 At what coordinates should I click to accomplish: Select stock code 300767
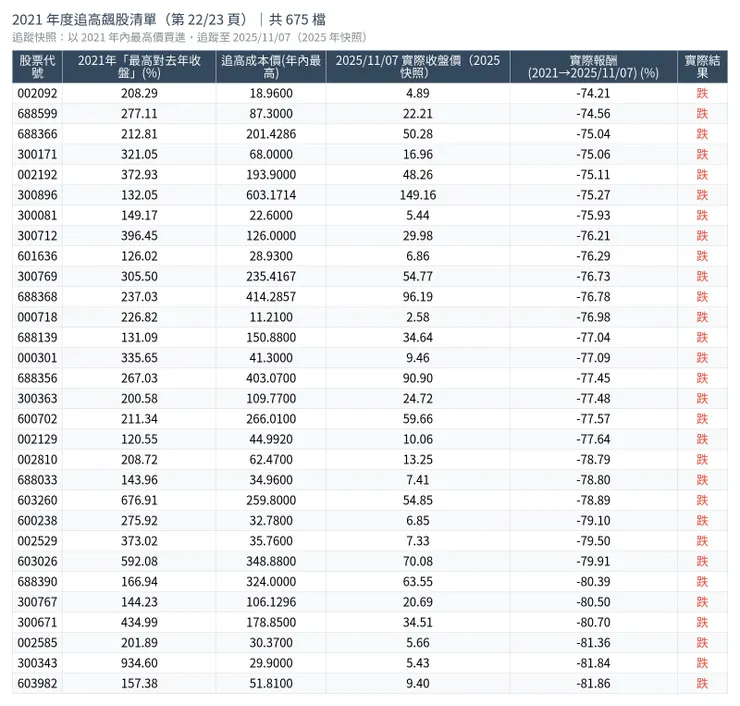click(x=37, y=602)
